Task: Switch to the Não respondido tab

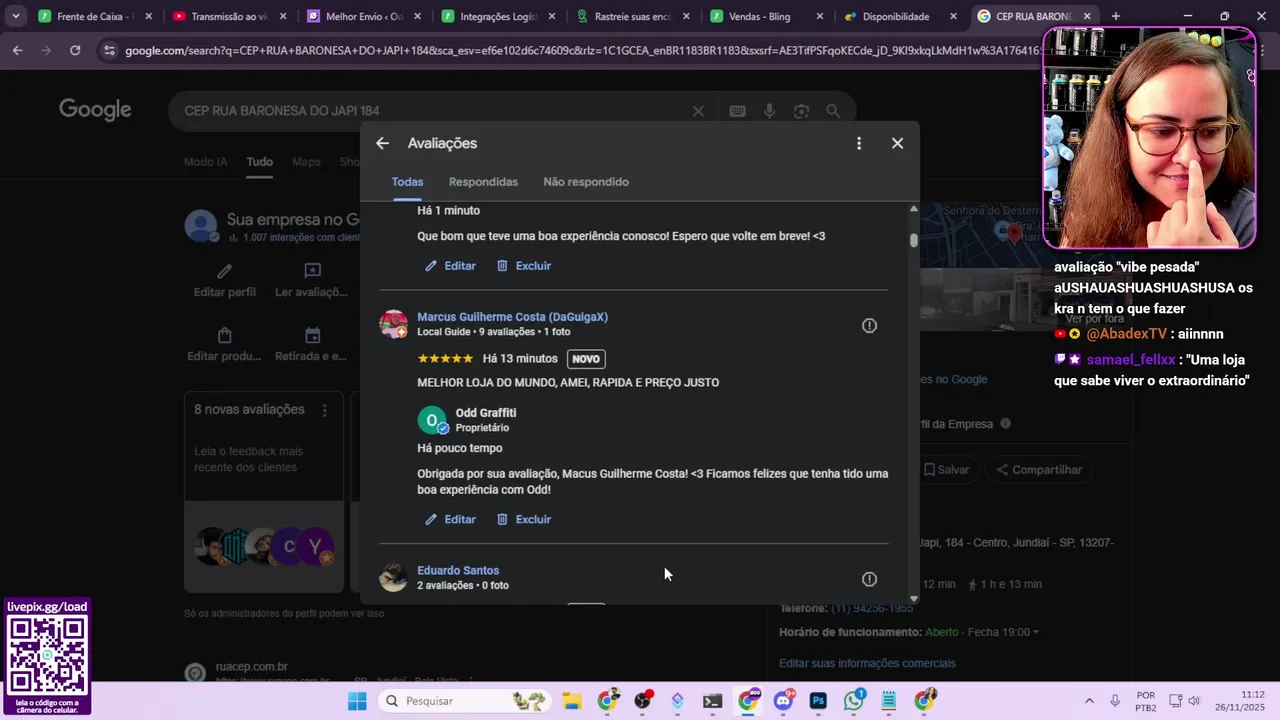Action: pos(586,182)
